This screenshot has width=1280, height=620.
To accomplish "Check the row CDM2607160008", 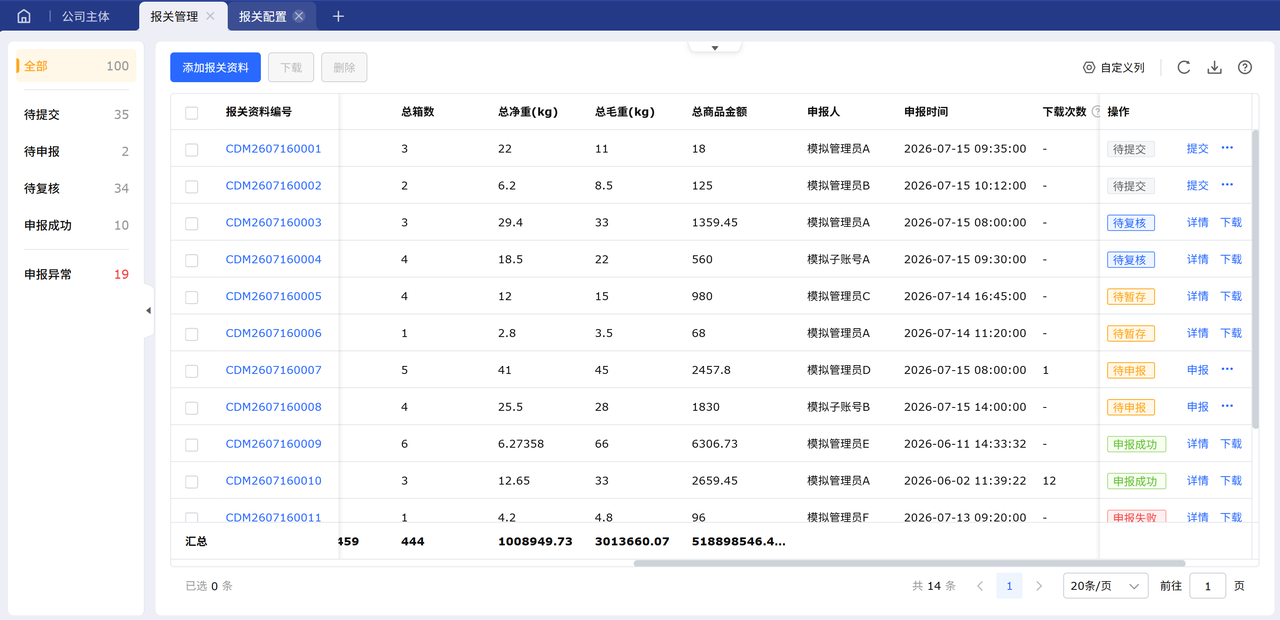I will point(192,408).
